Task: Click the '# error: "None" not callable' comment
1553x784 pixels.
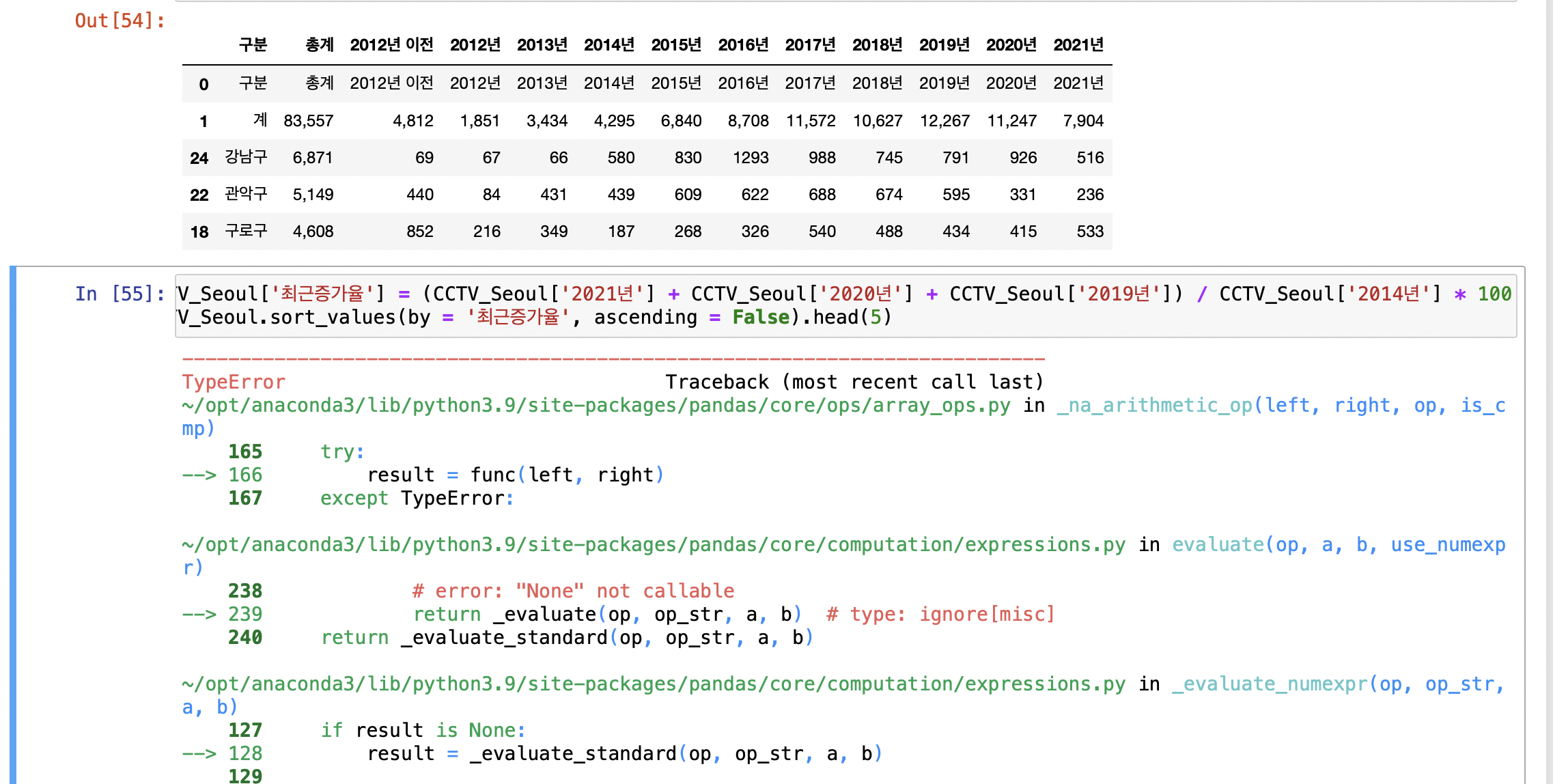Action: pyautogui.click(x=574, y=591)
